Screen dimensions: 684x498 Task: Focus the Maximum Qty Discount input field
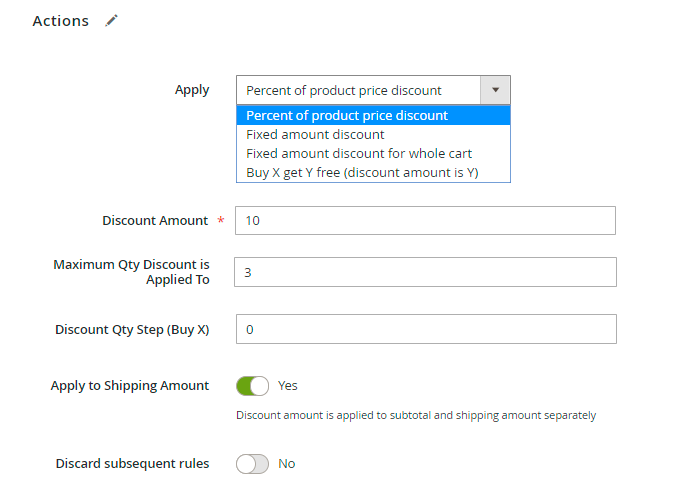(425, 272)
